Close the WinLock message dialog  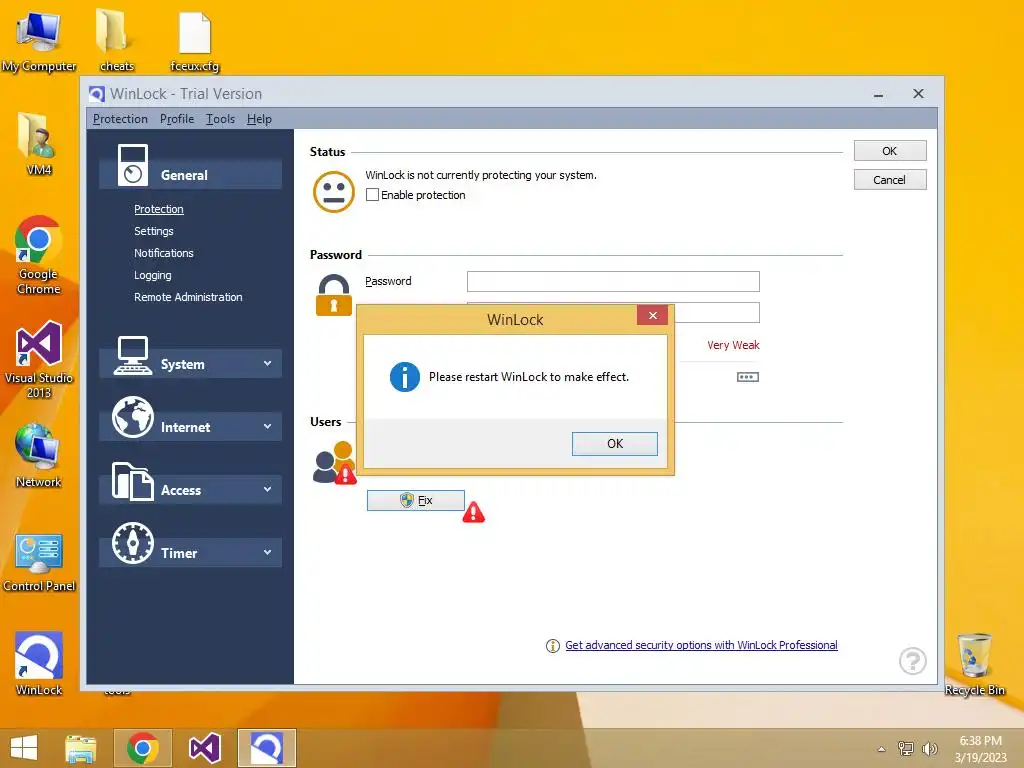(652, 315)
